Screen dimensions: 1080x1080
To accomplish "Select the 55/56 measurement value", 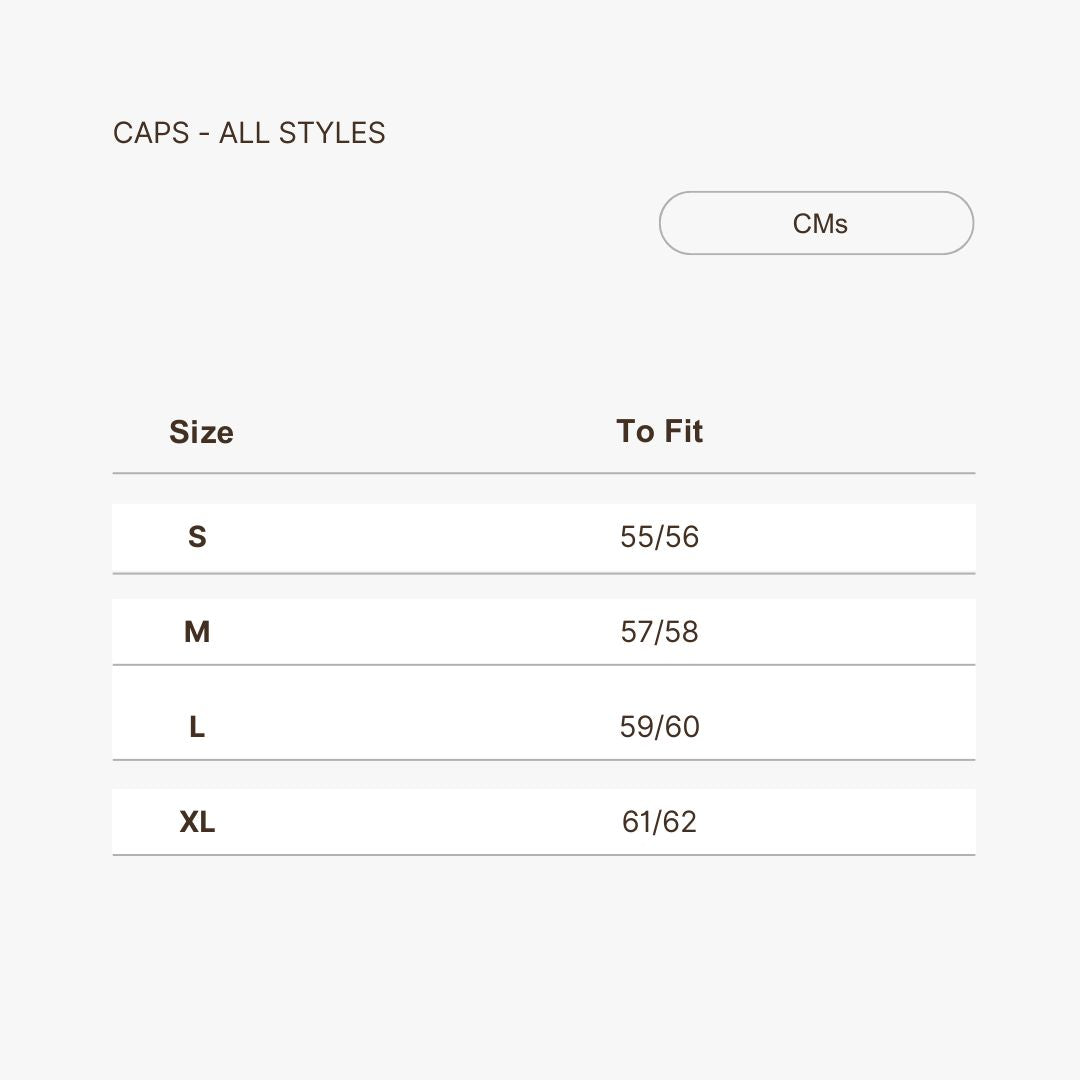I will pos(659,537).
